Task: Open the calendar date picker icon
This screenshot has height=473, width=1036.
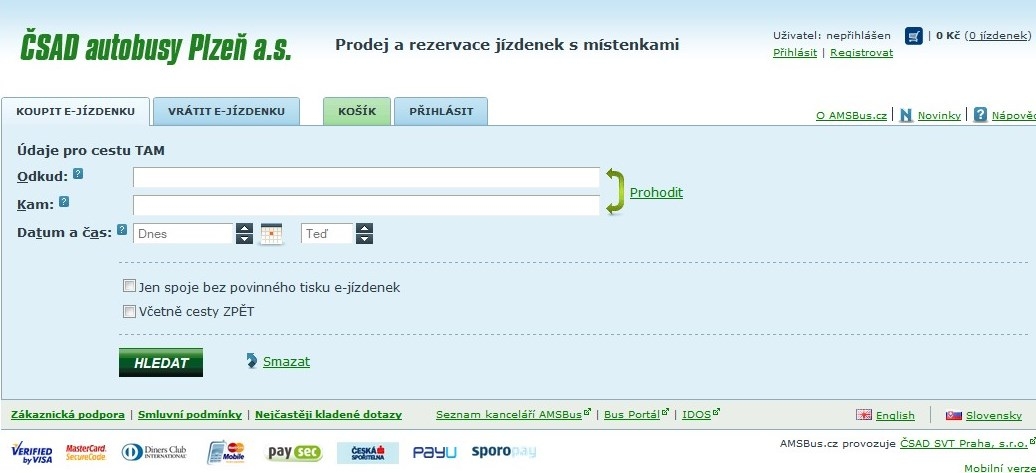Action: [x=271, y=234]
